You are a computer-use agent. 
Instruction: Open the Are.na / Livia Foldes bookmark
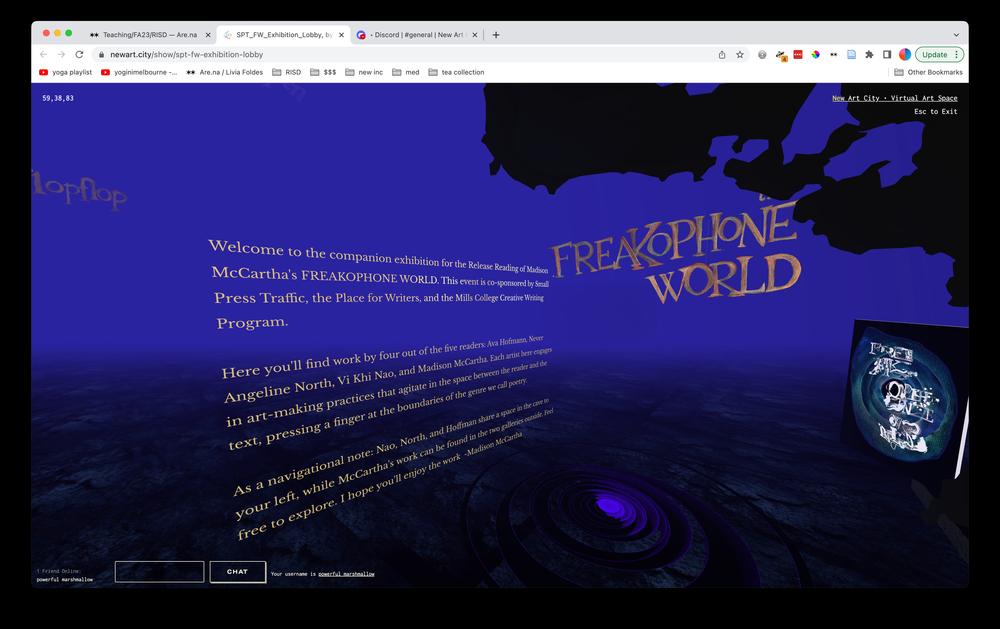coord(224,73)
